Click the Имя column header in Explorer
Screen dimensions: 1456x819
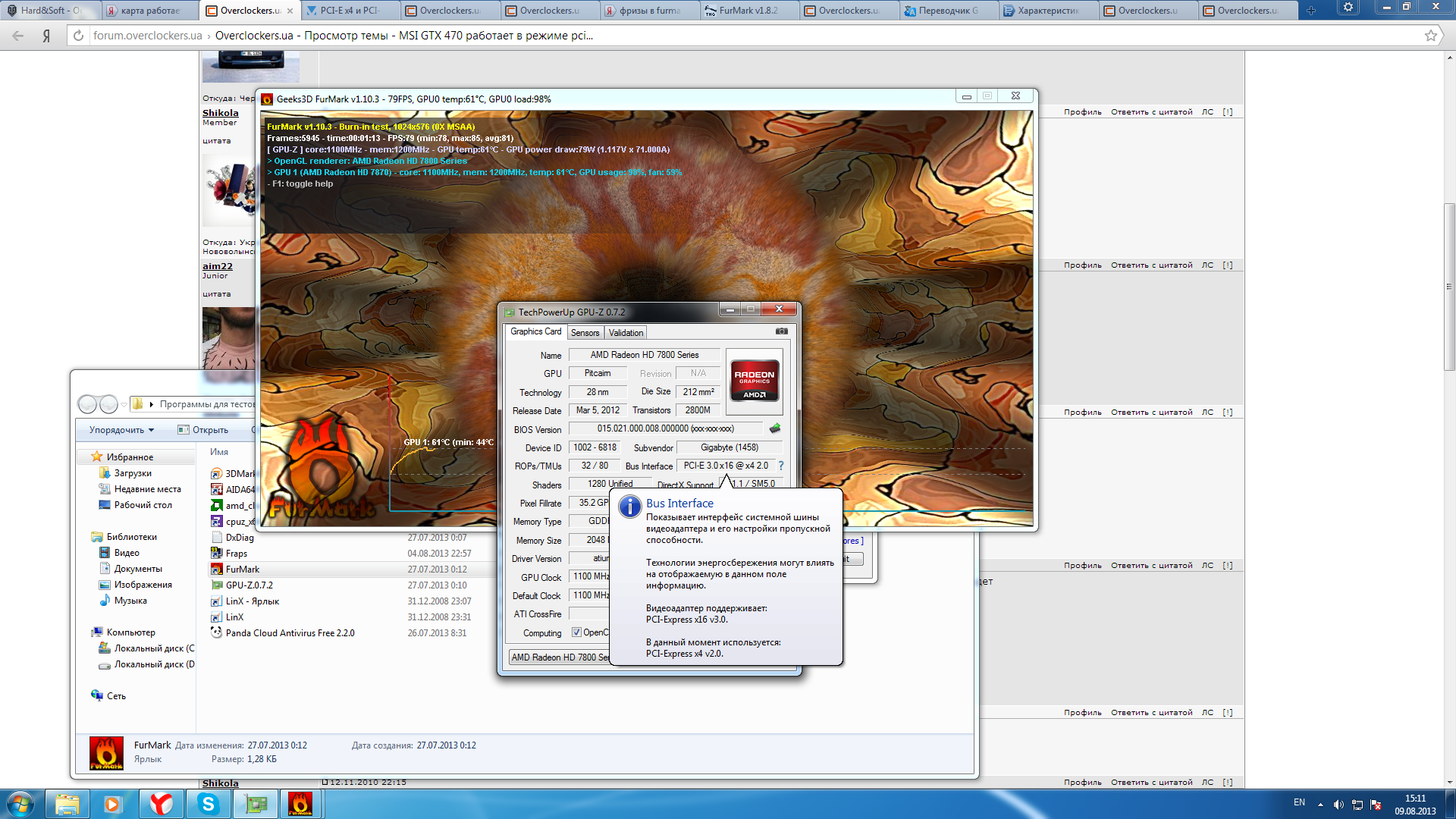tap(219, 452)
